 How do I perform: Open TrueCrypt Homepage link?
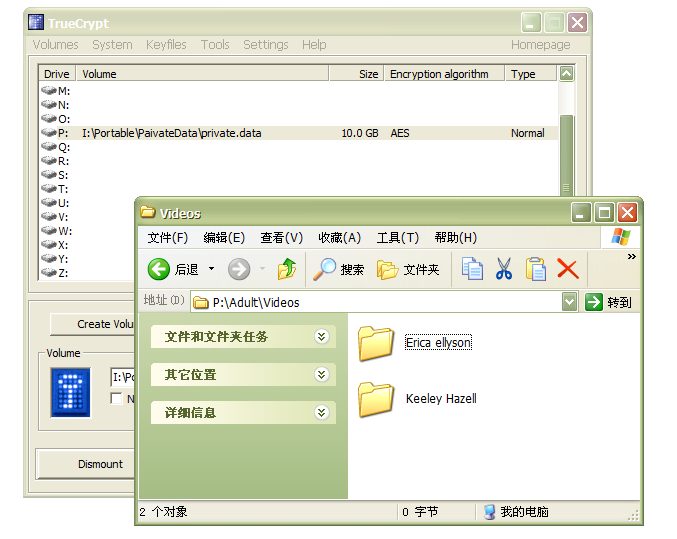541,44
